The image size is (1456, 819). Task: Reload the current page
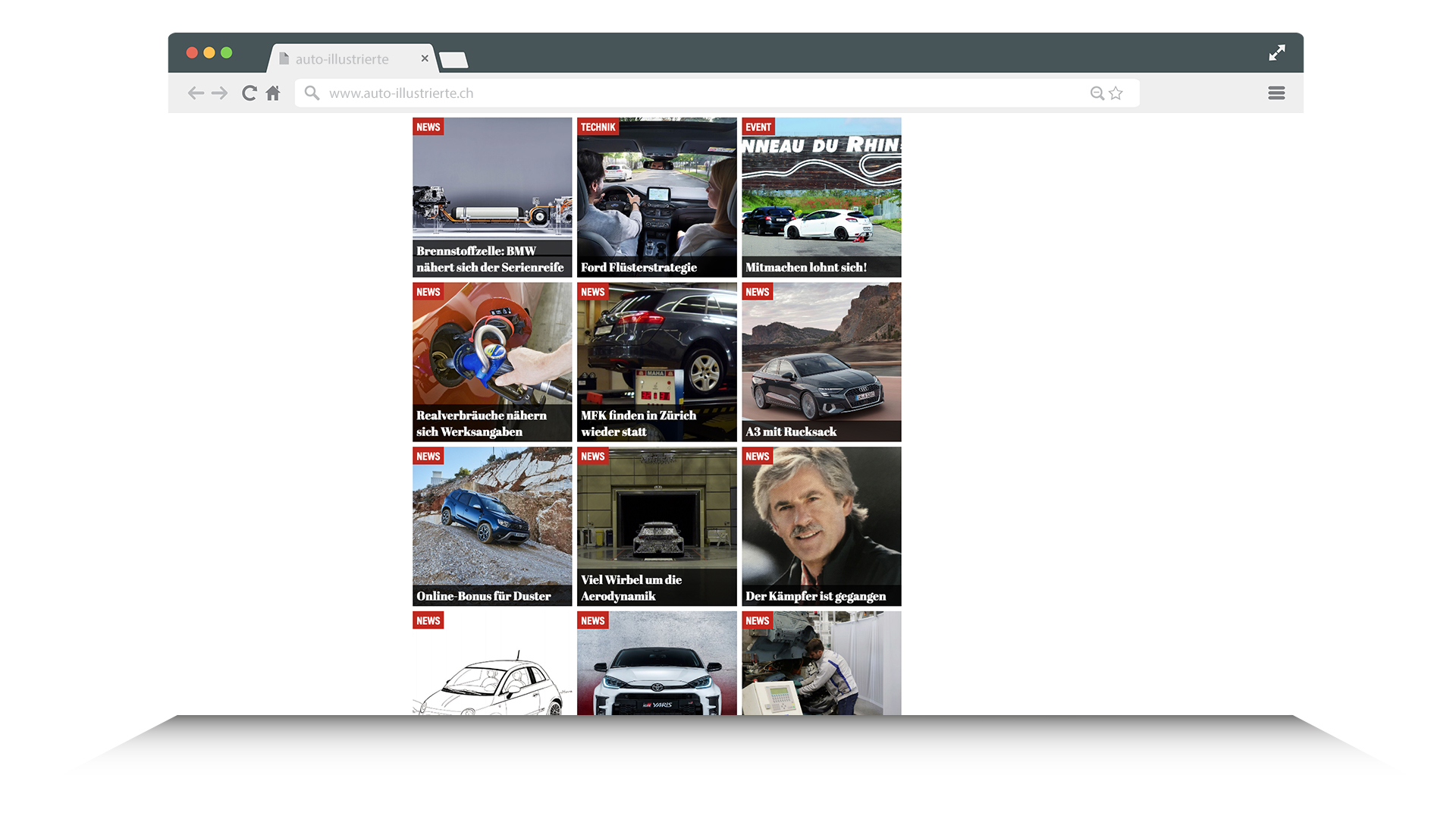(x=249, y=93)
